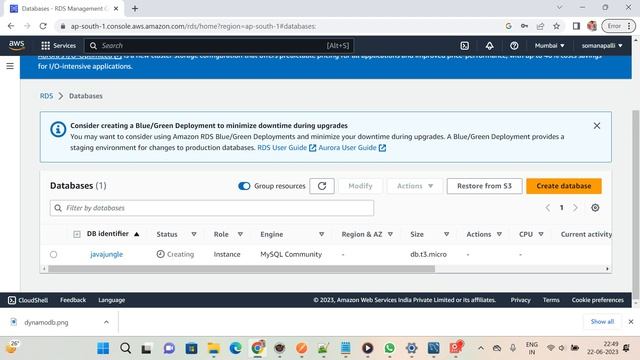Open the Mumbai region dropdown
Viewport: 640px width, 360px height.
[549, 46]
